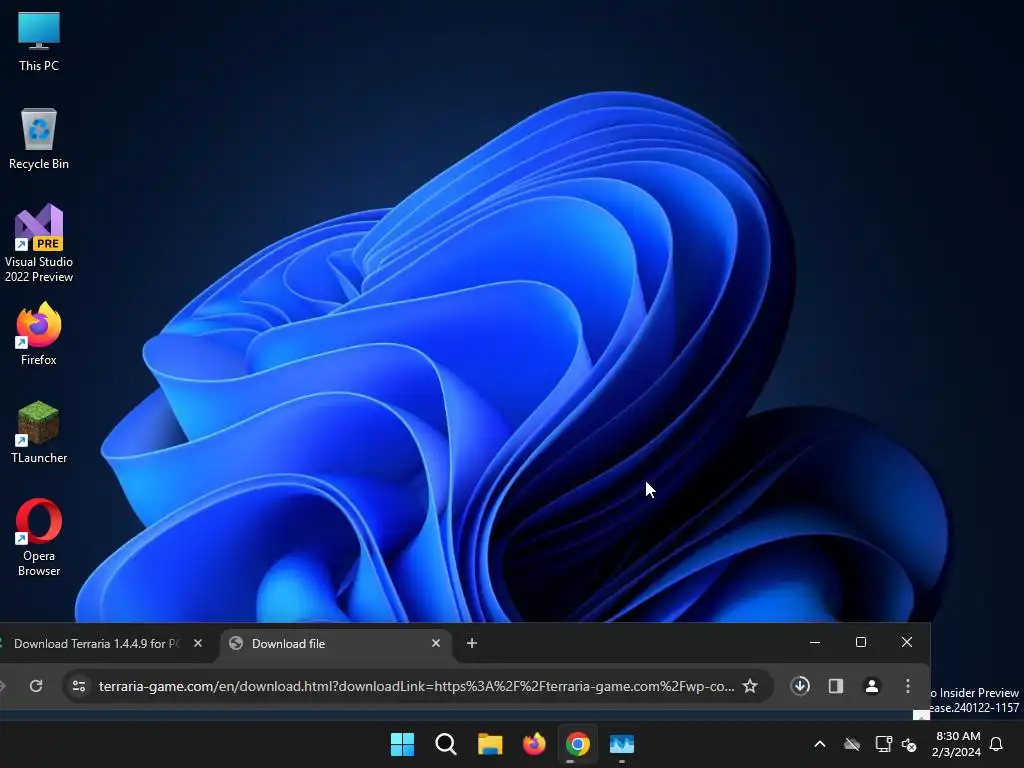Open Firefox from the taskbar
The width and height of the screenshot is (1024, 768).
[x=534, y=744]
